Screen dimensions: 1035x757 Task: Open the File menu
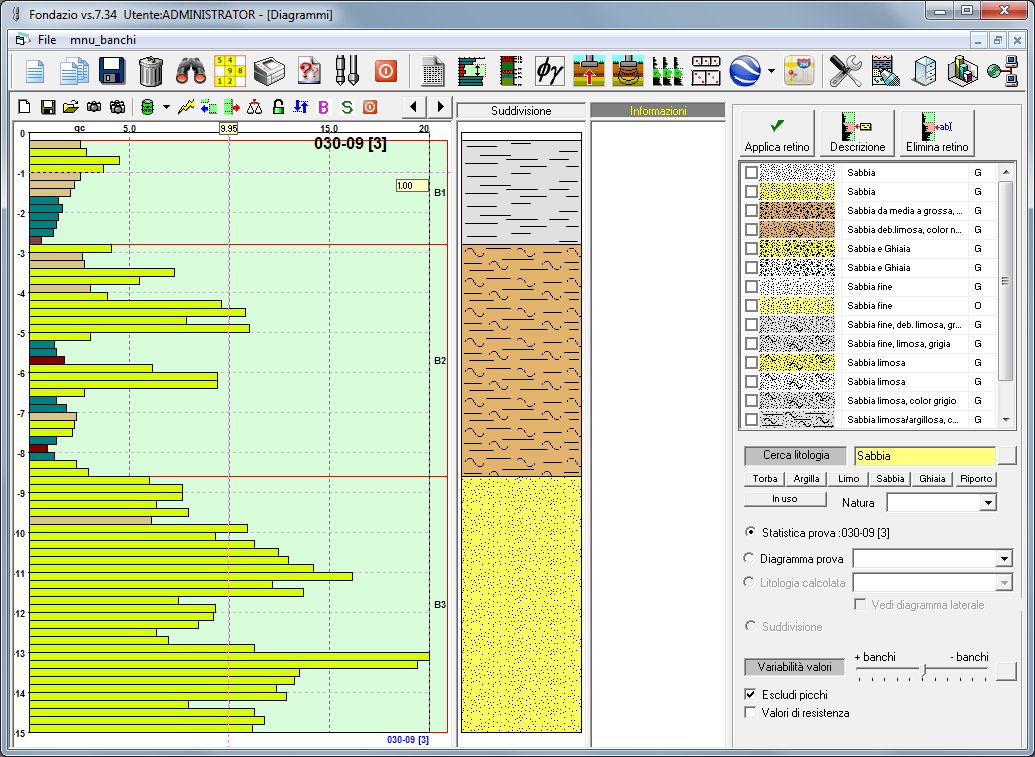(x=47, y=40)
